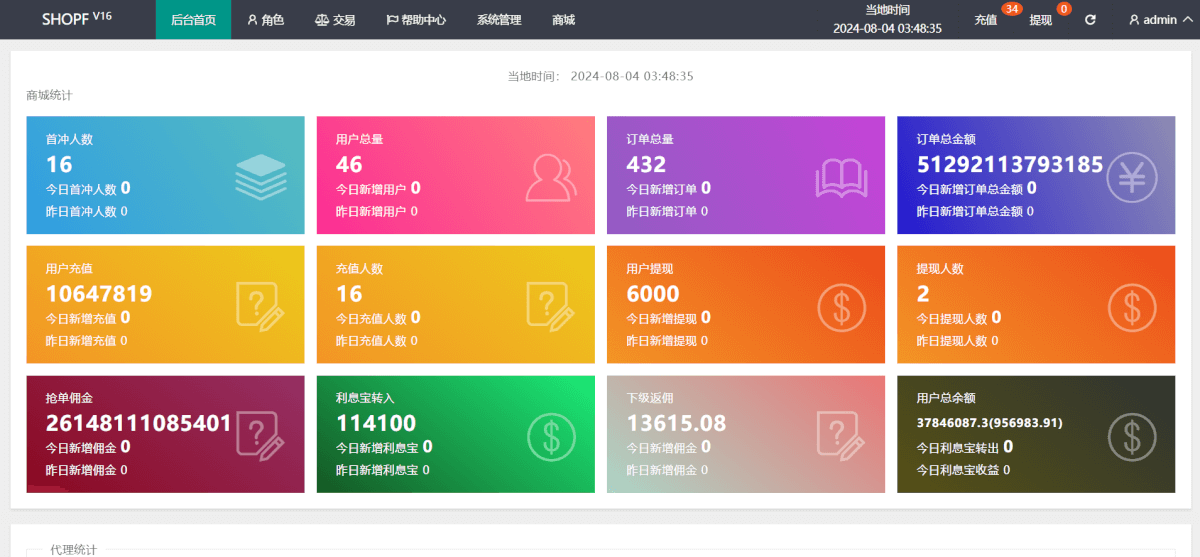This screenshot has width=1200, height=557.
Task: Click 今日利息宝收益 label
Action: (957, 470)
